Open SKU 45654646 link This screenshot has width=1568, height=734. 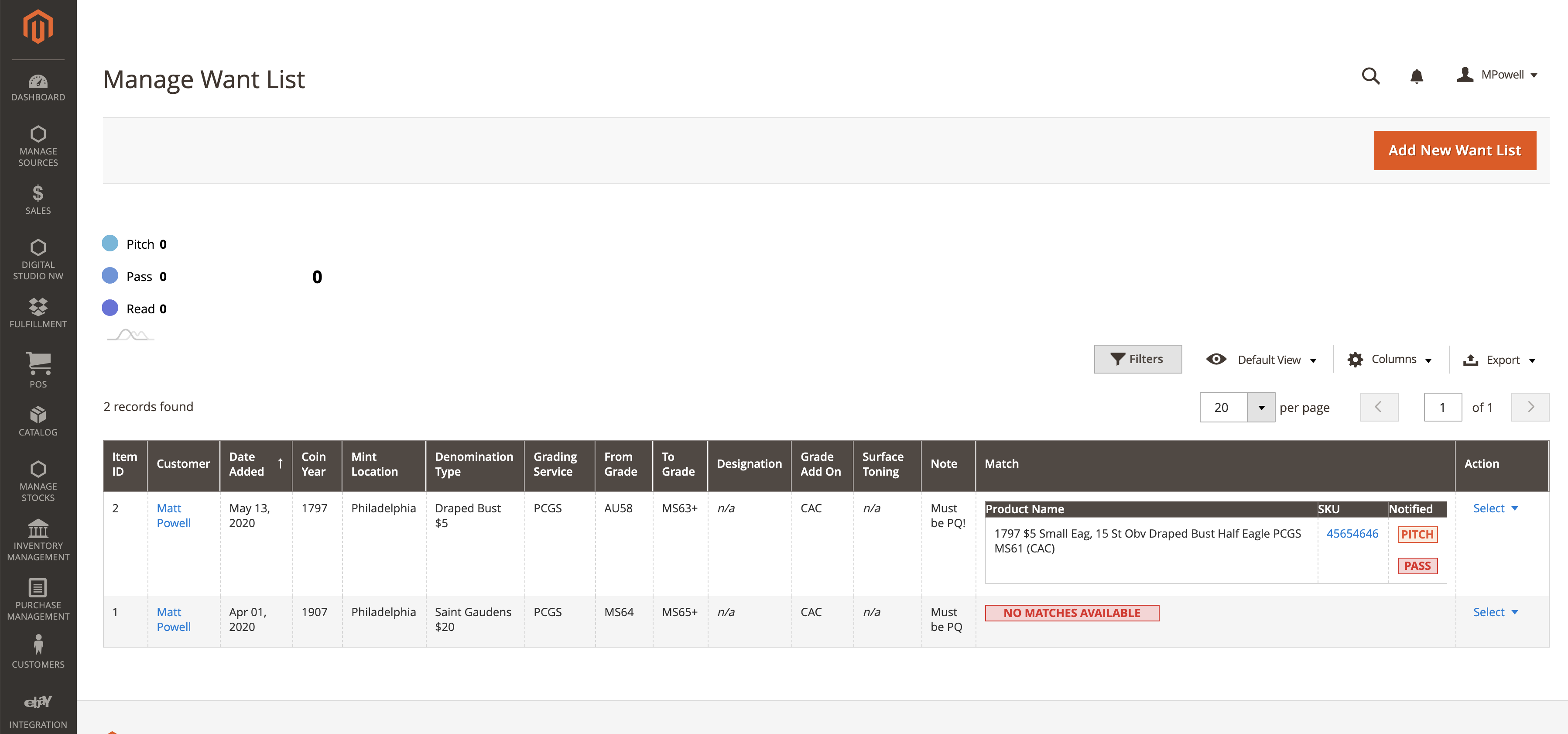pyautogui.click(x=1352, y=534)
